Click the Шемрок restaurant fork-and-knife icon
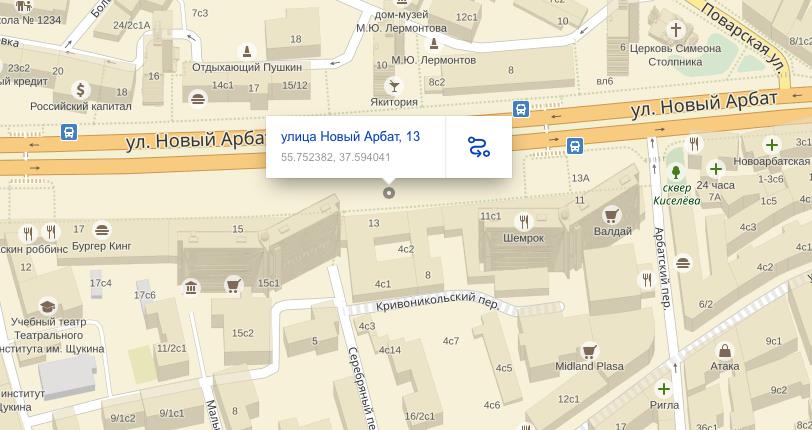 pyautogui.click(x=524, y=221)
